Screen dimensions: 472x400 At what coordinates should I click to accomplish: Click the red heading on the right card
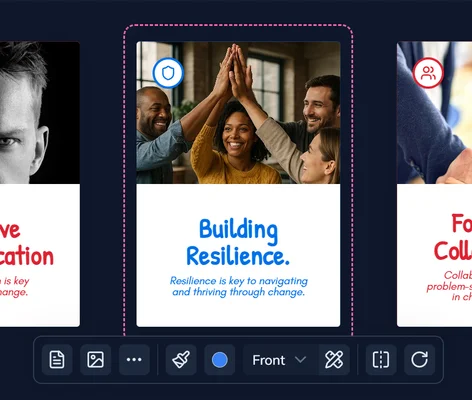pos(453,237)
